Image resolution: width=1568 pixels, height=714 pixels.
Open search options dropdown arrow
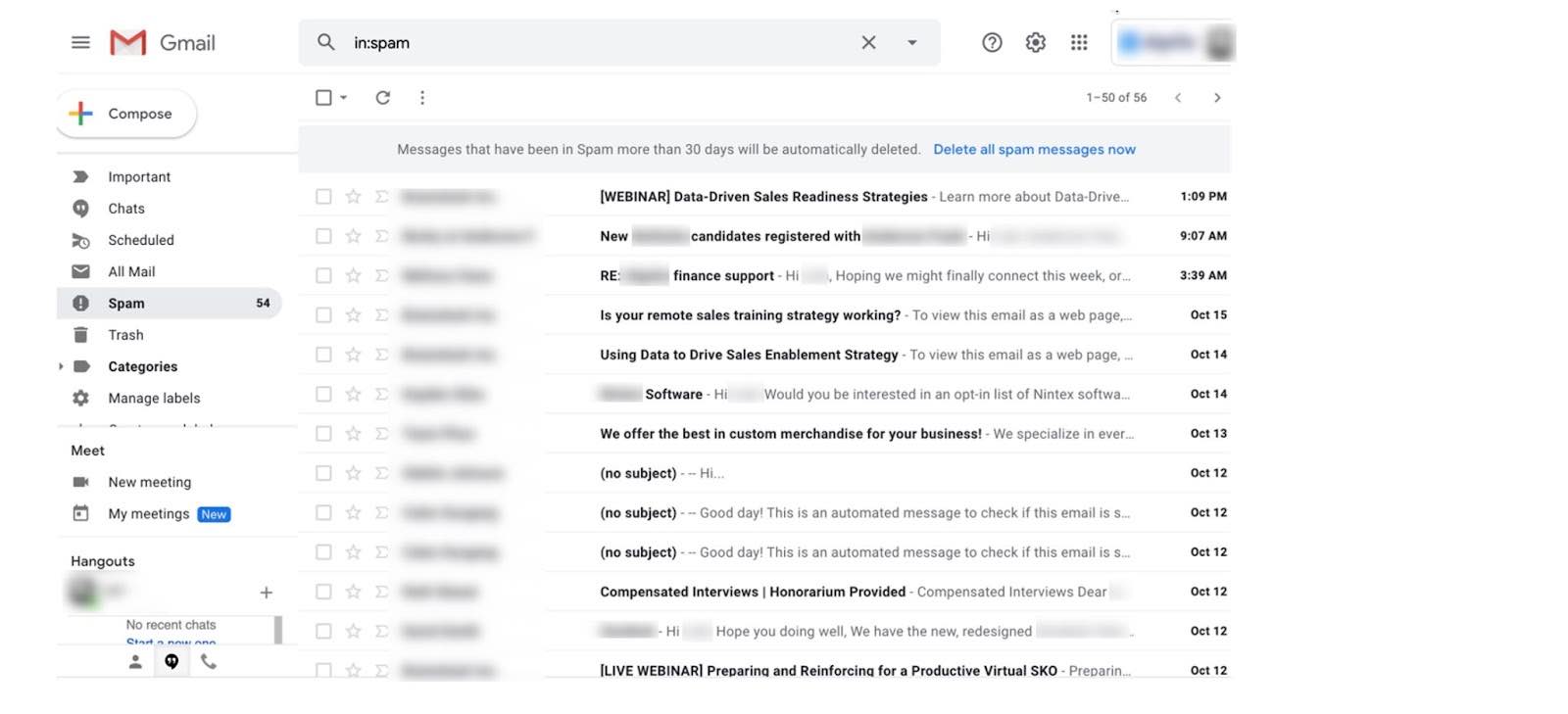[912, 42]
